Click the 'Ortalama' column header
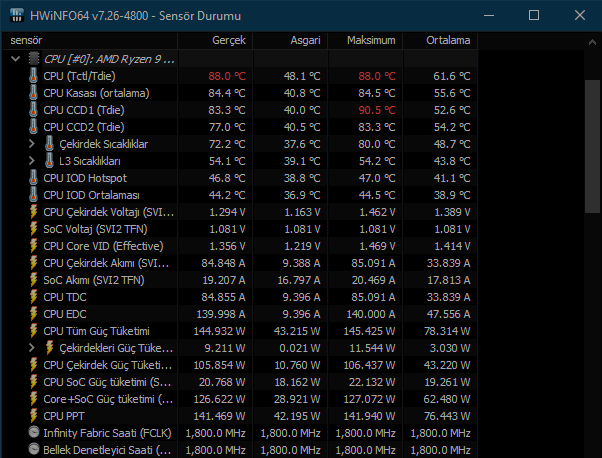The width and height of the screenshot is (602, 458). point(440,40)
